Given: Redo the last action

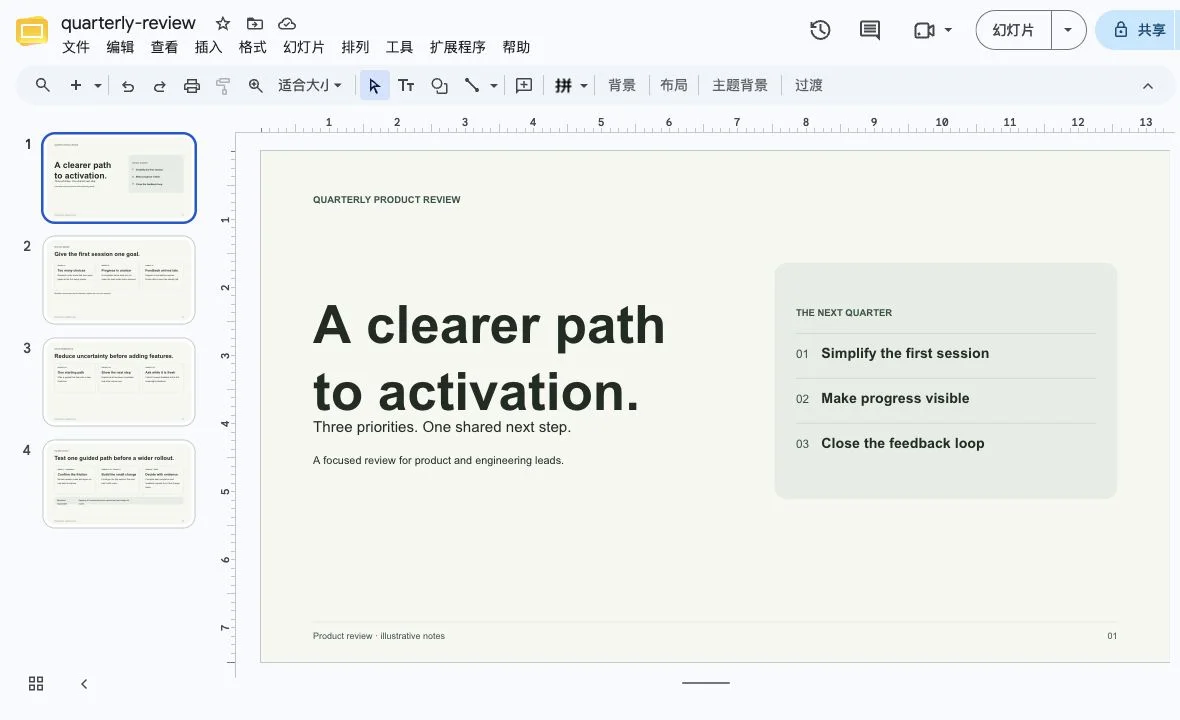Looking at the screenshot, I should tap(160, 86).
